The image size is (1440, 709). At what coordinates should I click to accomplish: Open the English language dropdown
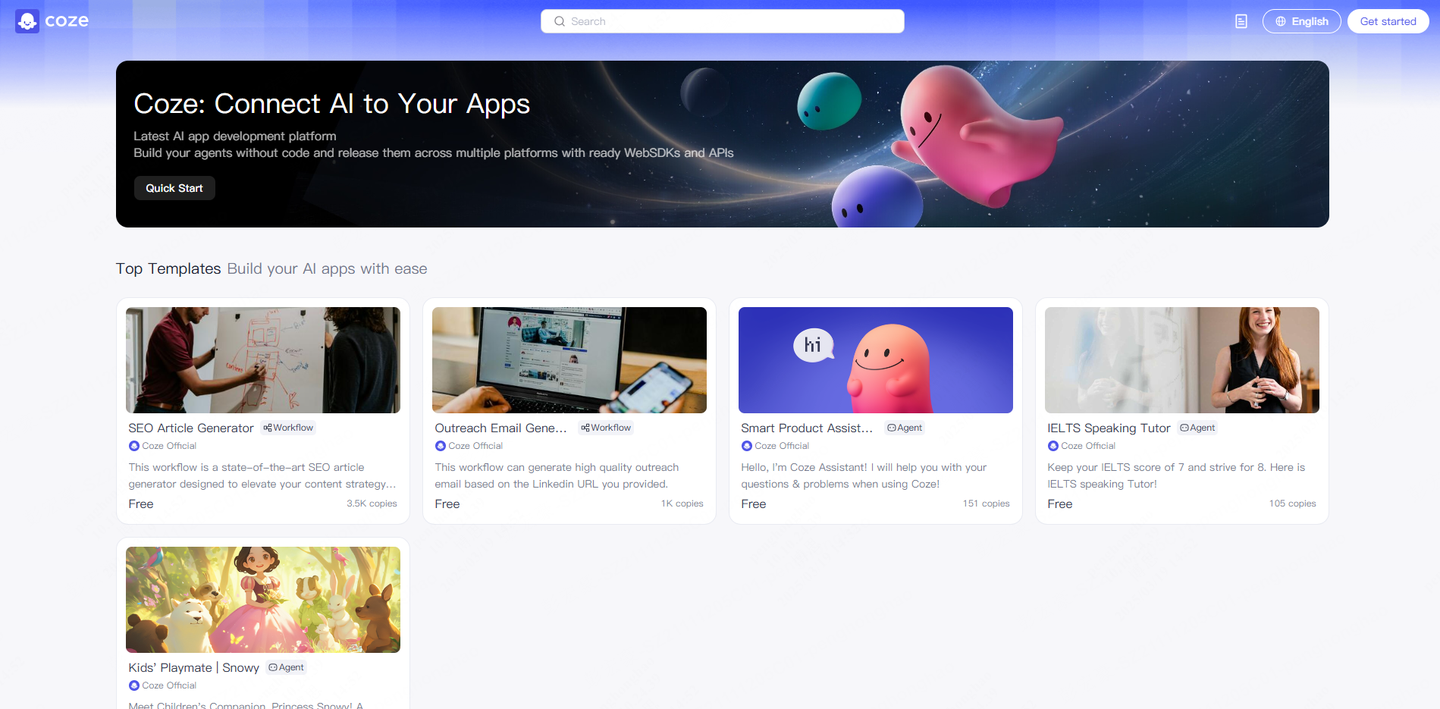point(1301,21)
